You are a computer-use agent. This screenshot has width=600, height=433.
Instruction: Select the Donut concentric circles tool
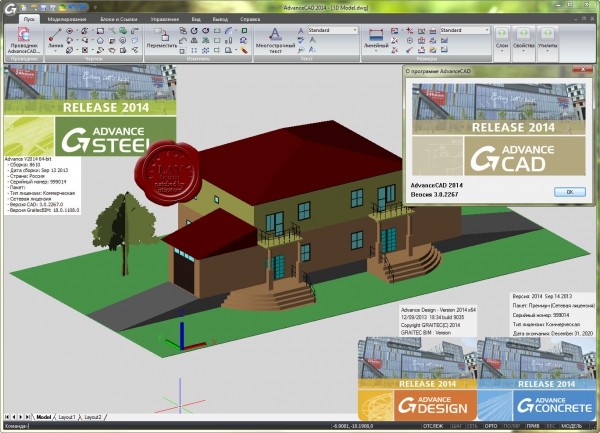pos(123,40)
